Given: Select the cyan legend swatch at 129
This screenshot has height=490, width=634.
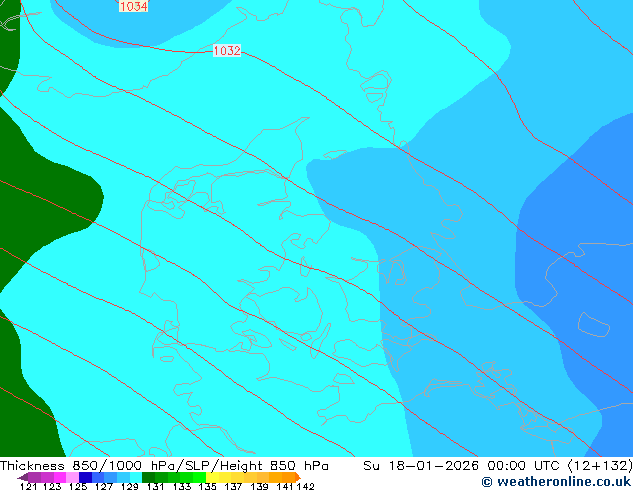Looking at the screenshot, I should click(136, 477).
